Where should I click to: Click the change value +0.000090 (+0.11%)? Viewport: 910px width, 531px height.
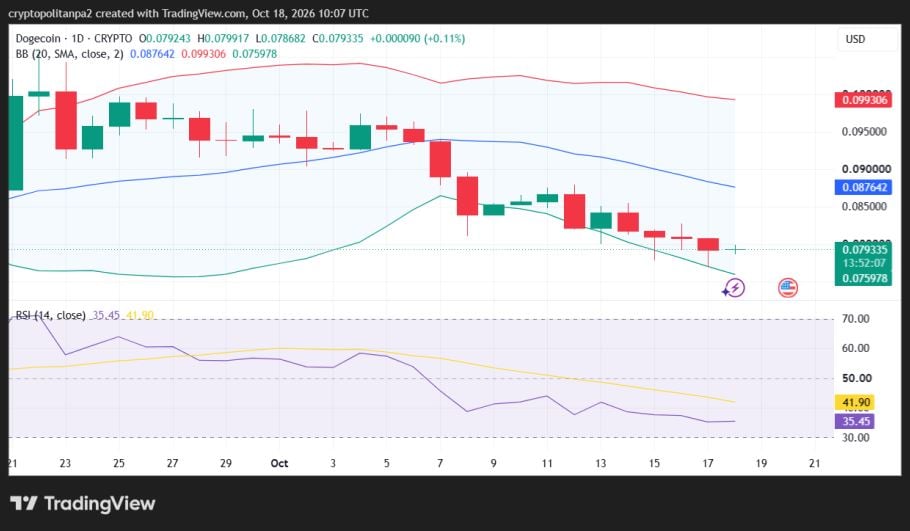click(x=417, y=39)
